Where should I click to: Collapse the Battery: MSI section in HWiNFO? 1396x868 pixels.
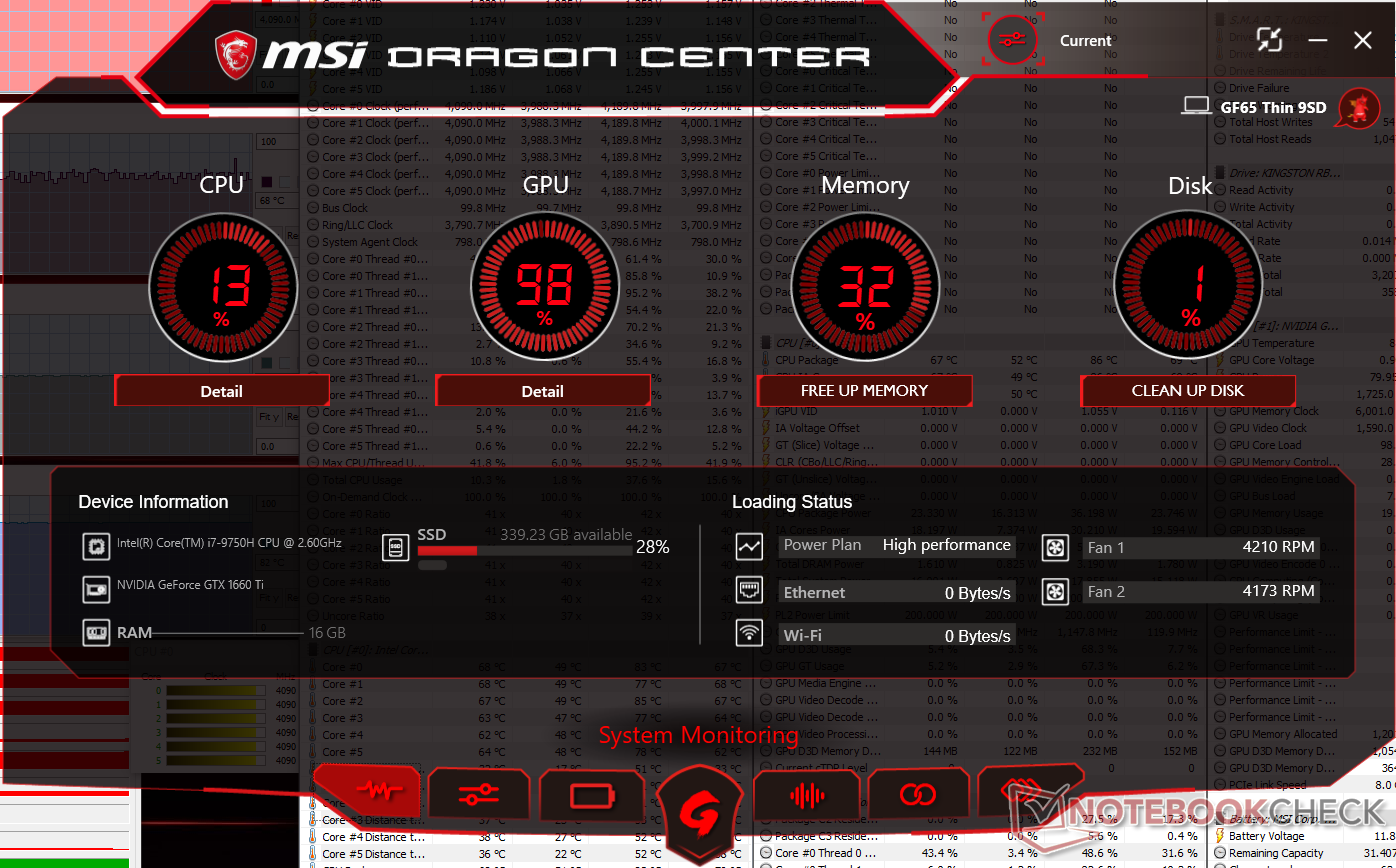click(1220, 819)
